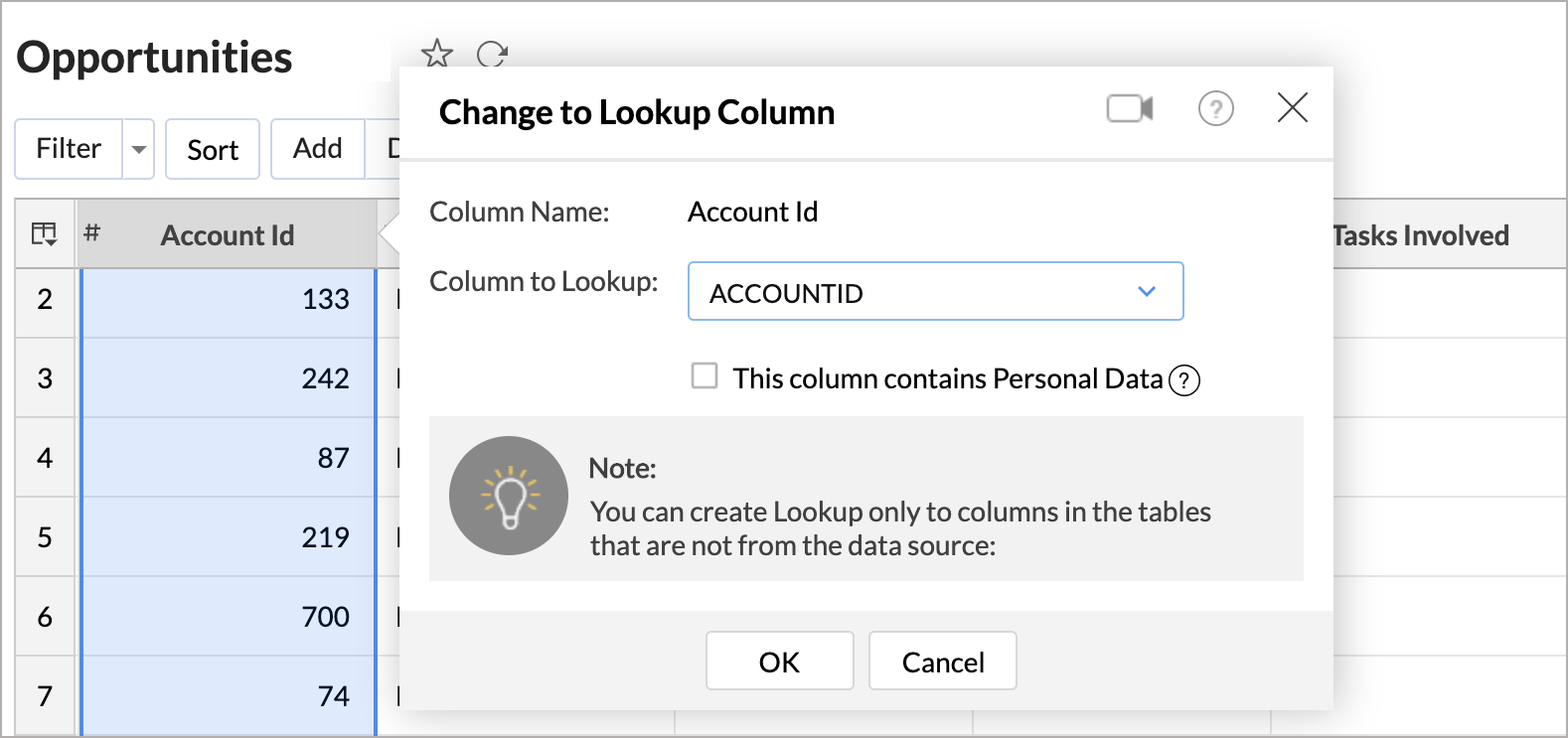Select the Account Id column header

[x=227, y=234]
